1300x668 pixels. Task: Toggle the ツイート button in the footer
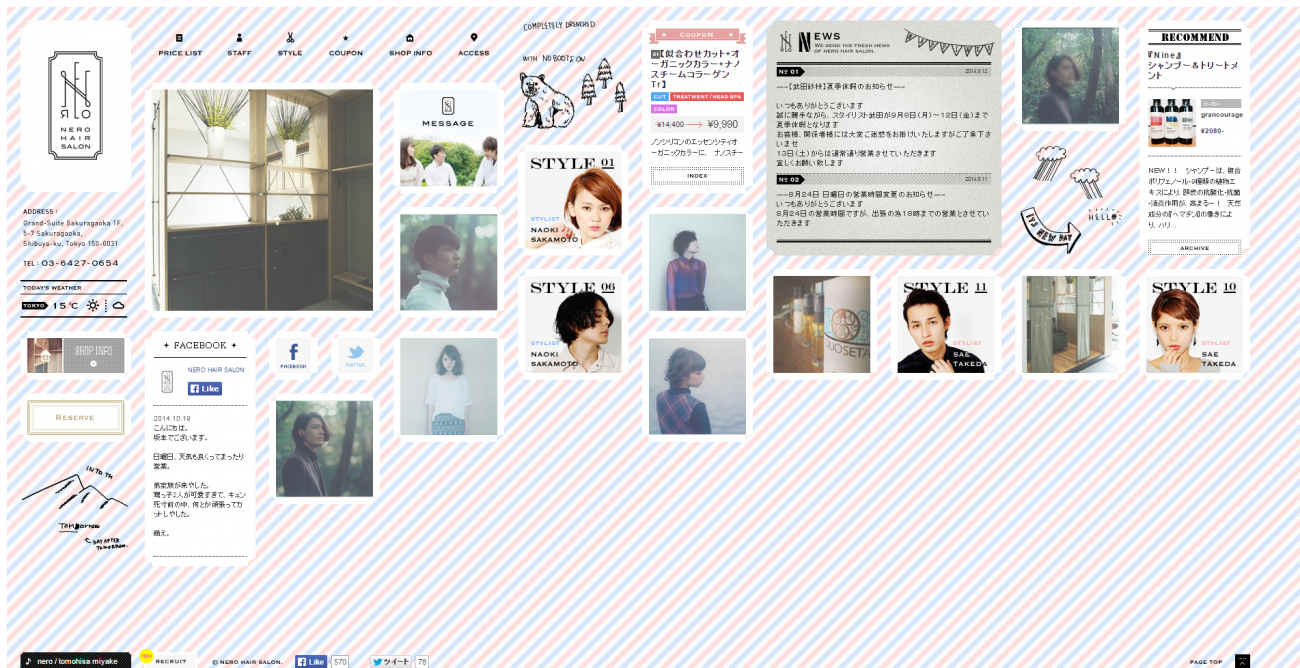(390, 661)
